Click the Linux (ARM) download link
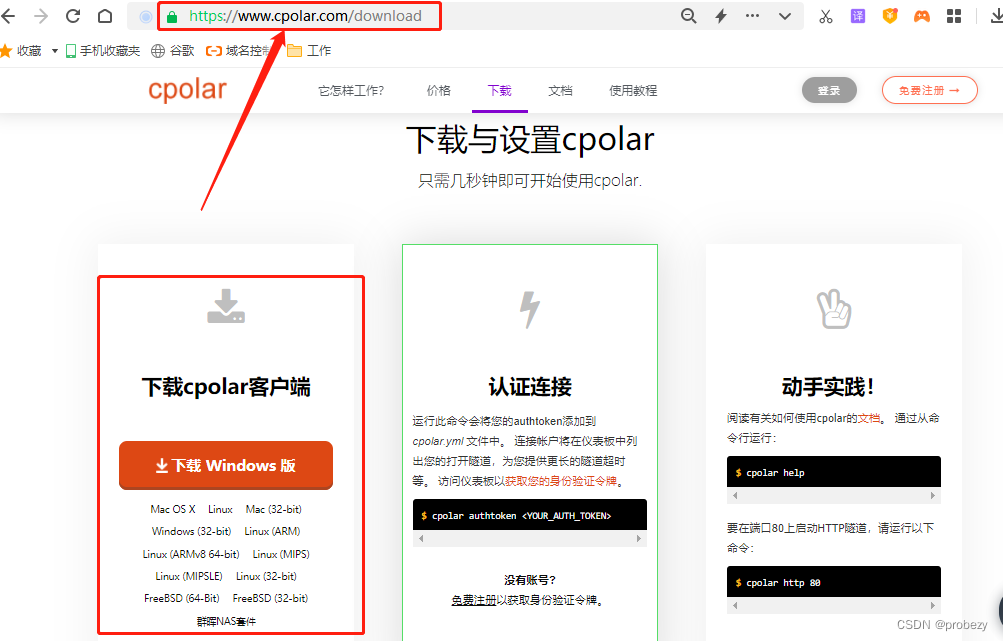Viewport: 1003px width, 641px height. click(x=272, y=531)
